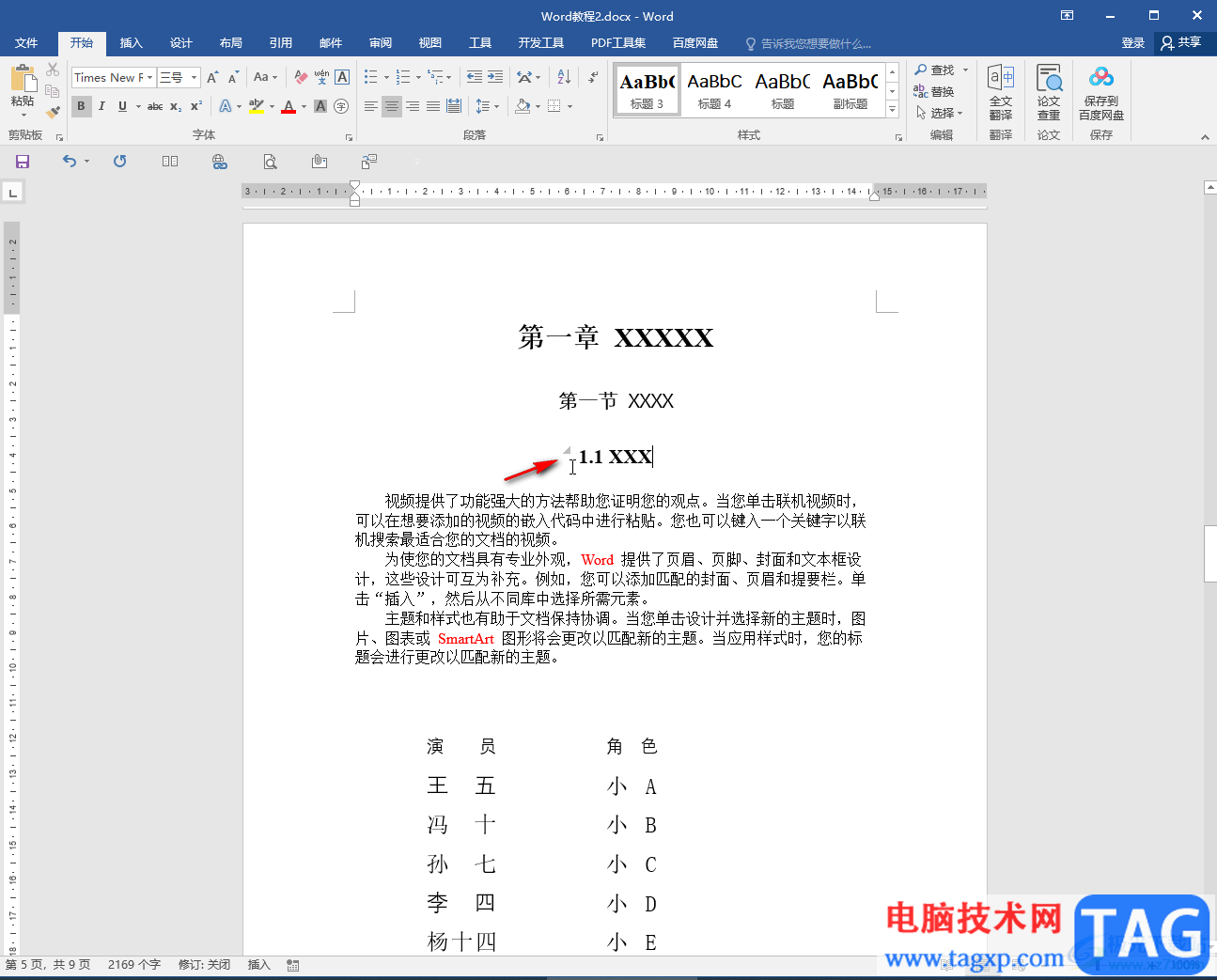Click the Undo arrow icon
1217x980 pixels.
70,162
